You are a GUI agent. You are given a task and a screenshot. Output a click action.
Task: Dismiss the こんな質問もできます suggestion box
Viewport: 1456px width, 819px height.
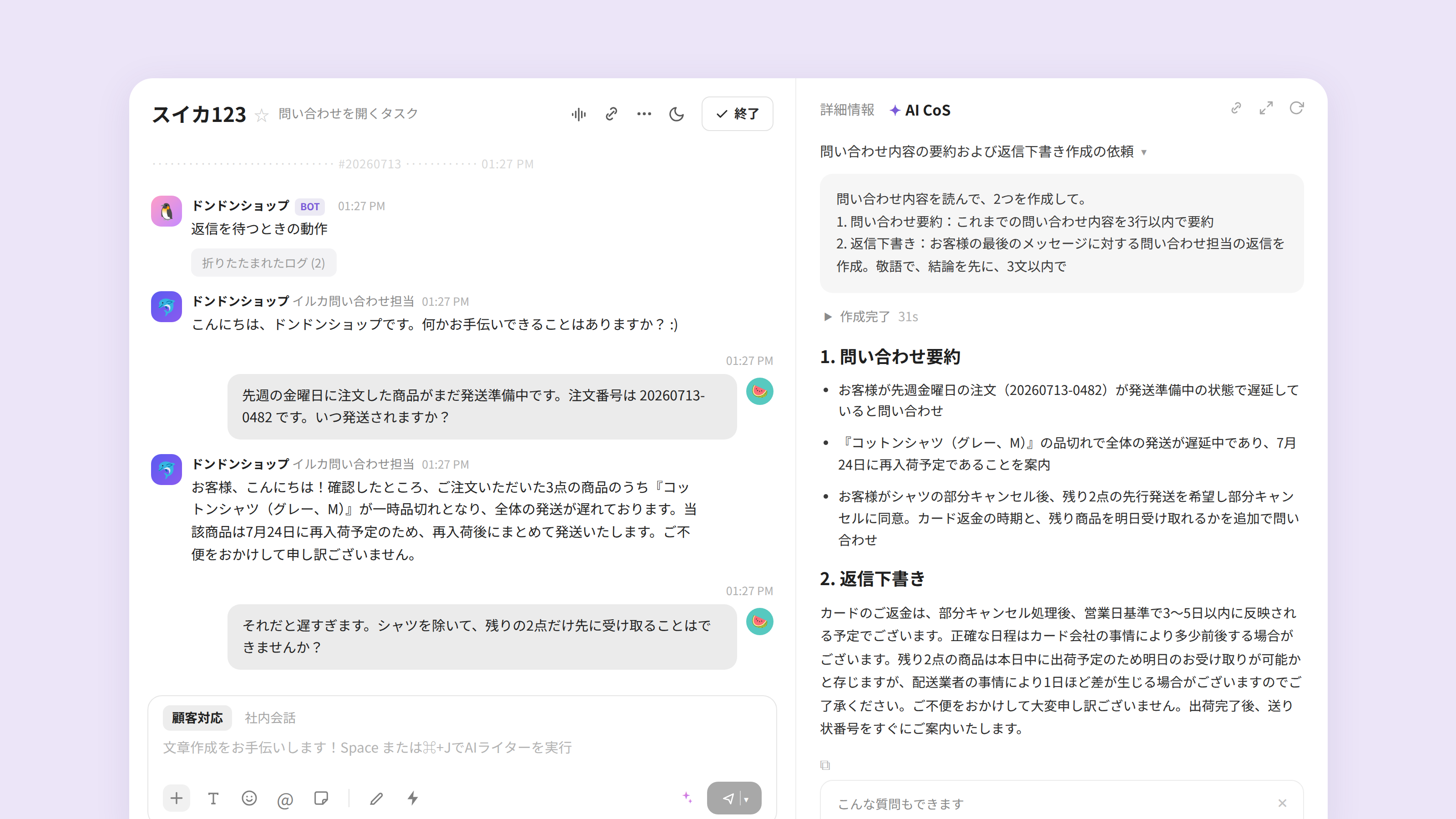[1282, 803]
